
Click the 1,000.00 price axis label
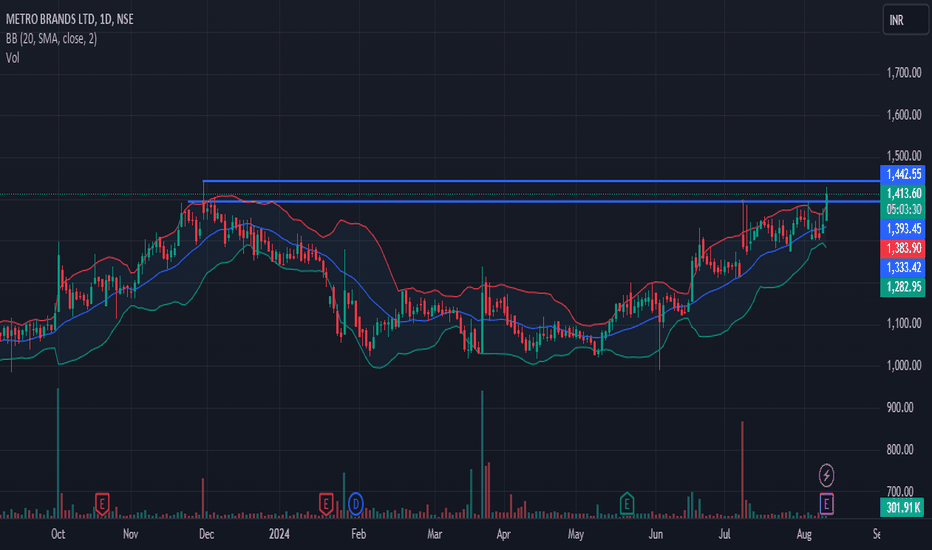(x=903, y=365)
